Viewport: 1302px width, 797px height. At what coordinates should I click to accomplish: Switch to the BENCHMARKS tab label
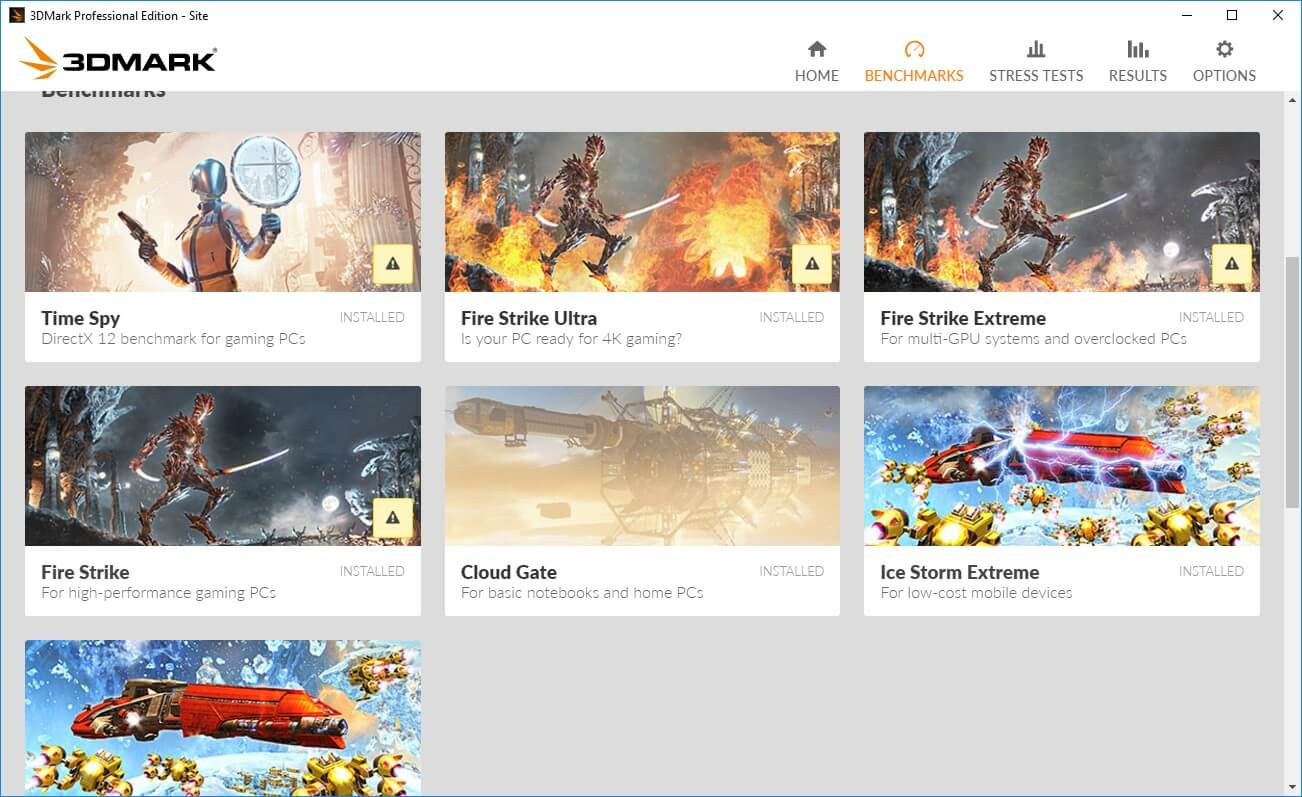(x=914, y=75)
